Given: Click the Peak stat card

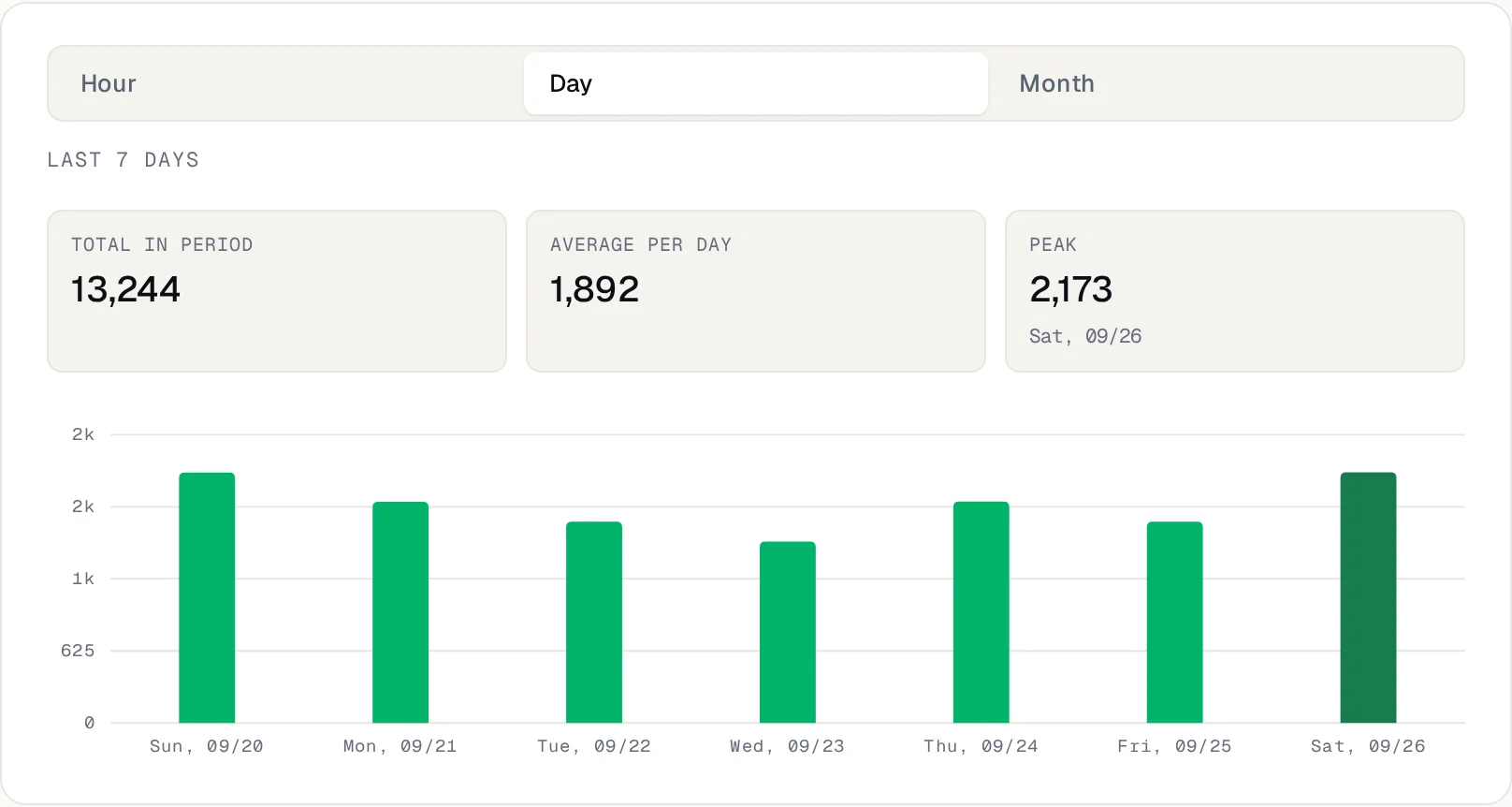Looking at the screenshot, I should (1235, 291).
